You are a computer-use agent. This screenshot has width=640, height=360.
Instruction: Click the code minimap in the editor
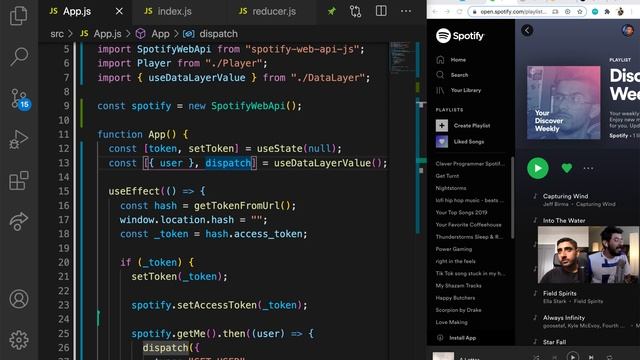[401, 57]
